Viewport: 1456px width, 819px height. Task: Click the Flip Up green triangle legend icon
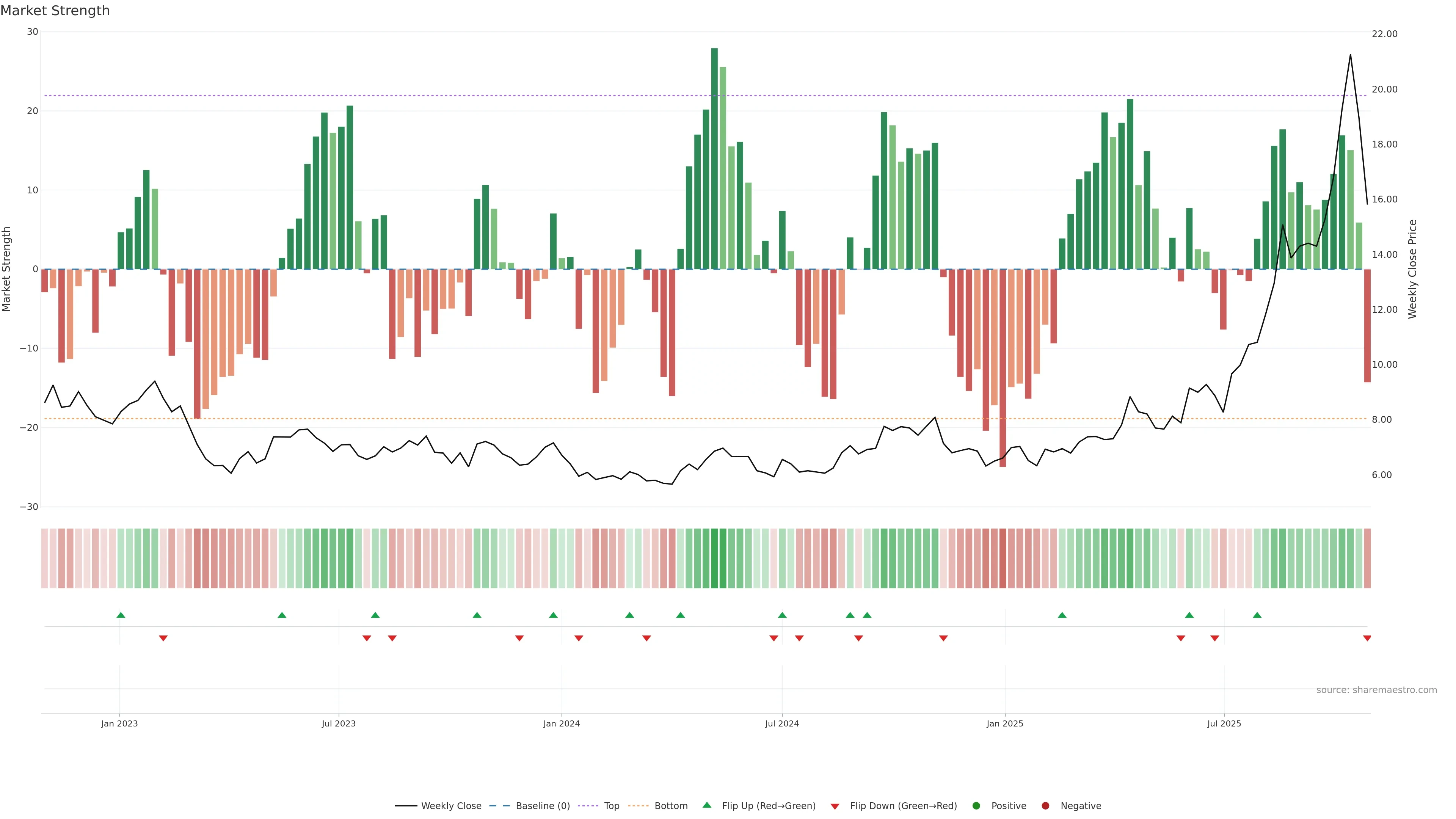tap(706, 805)
